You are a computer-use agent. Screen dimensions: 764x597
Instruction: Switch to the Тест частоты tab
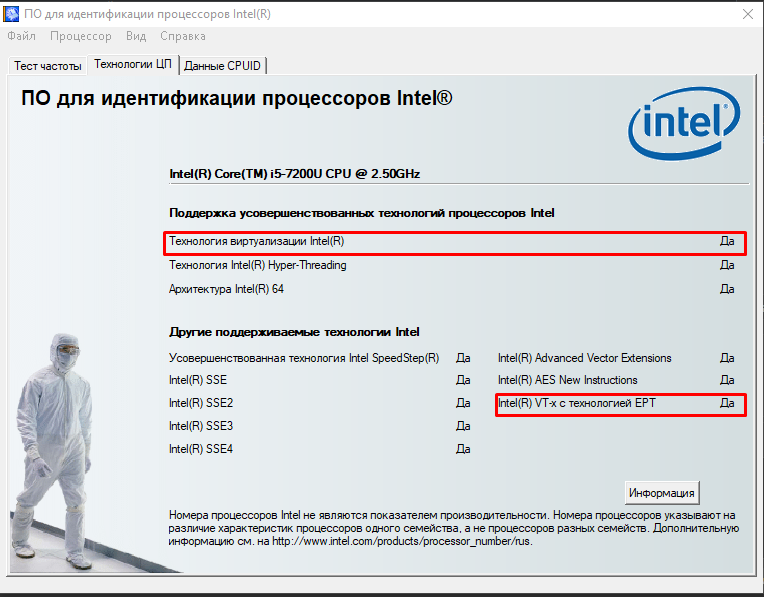(x=47, y=66)
